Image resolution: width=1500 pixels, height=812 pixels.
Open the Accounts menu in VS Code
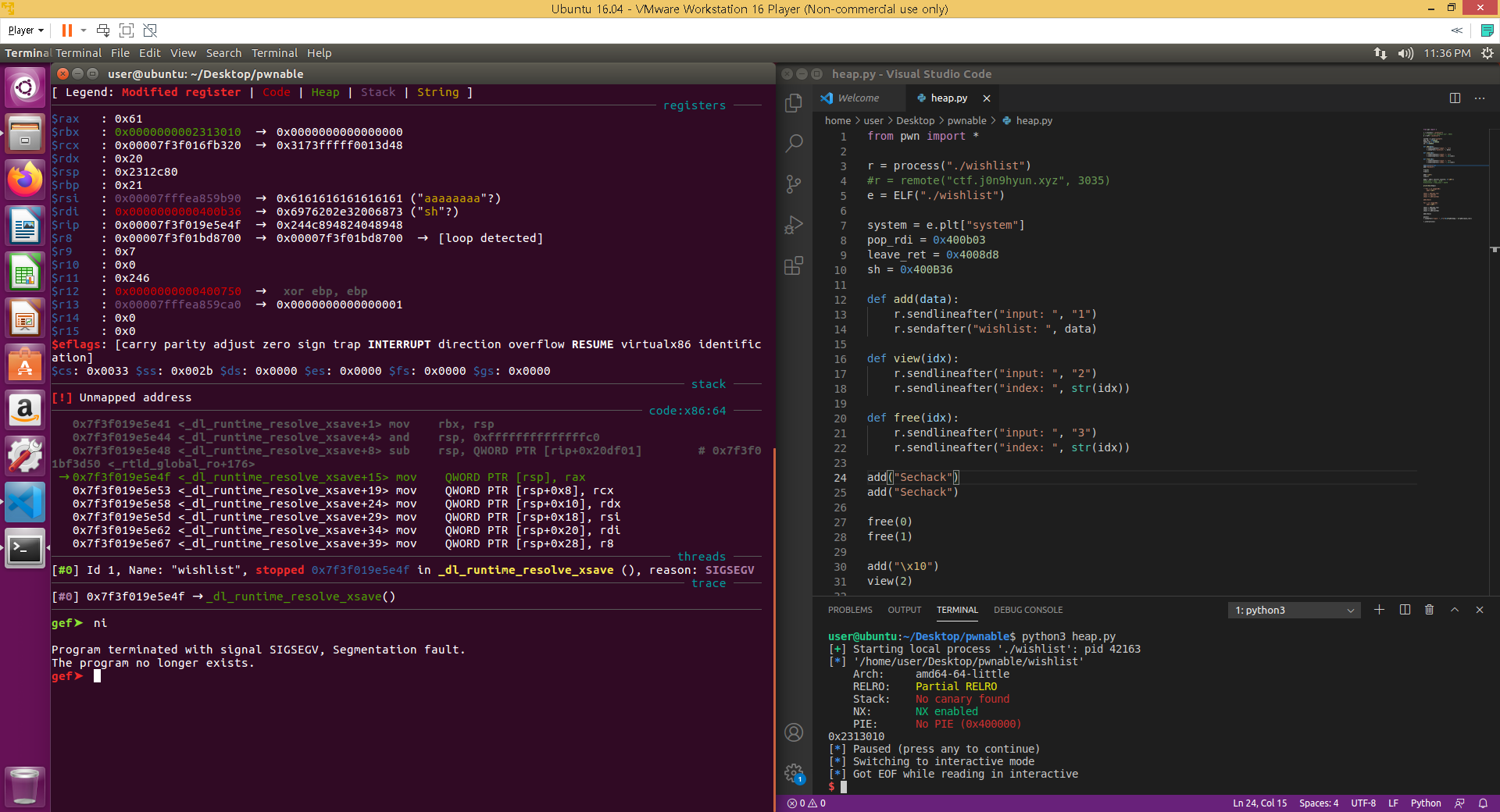(x=794, y=732)
